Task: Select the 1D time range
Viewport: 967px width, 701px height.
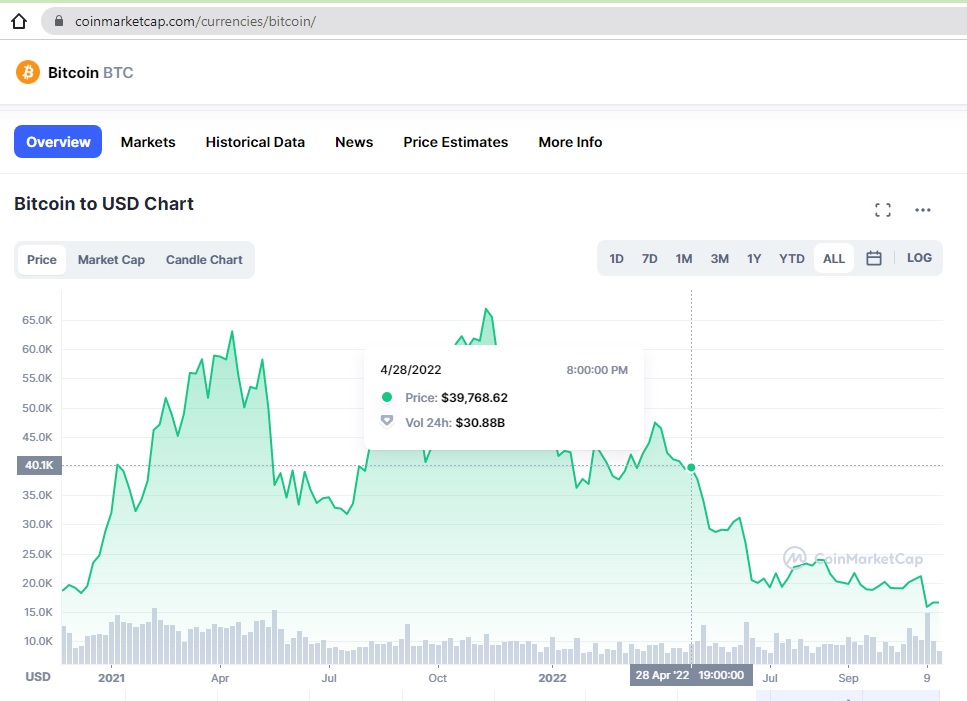Action: point(616,258)
